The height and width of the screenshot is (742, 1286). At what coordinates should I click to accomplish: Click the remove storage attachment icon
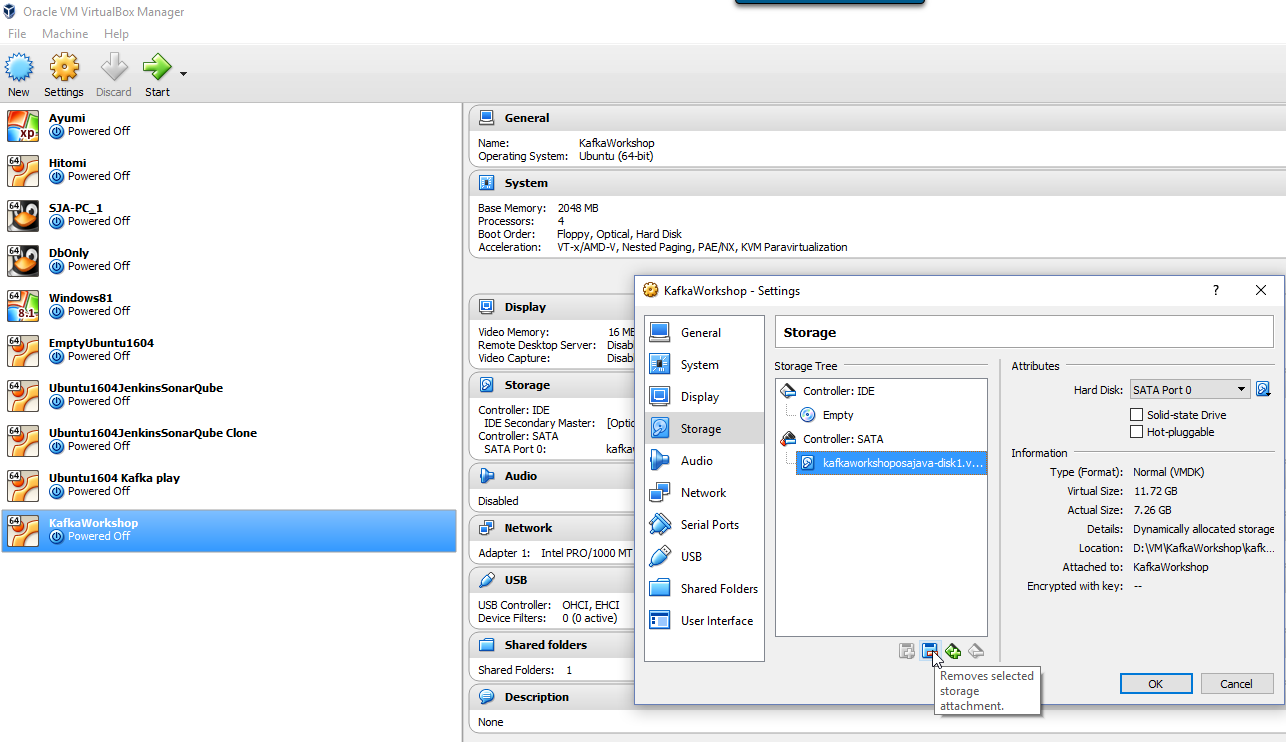[x=930, y=652]
